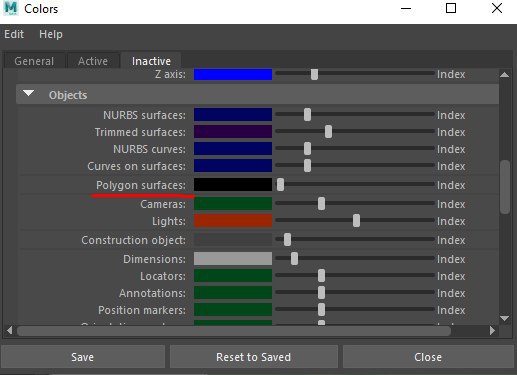Click the Locators slider handle
Image resolution: width=517 pixels, height=375 pixels.
(x=321, y=276)
